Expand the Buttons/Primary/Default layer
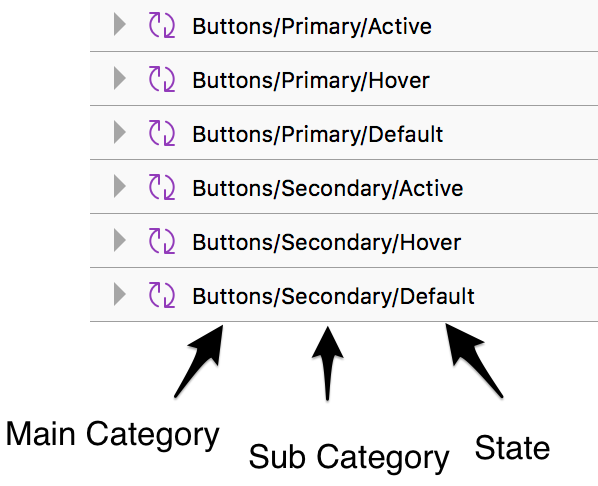This screenshot has height=486, width=598. 120,133
